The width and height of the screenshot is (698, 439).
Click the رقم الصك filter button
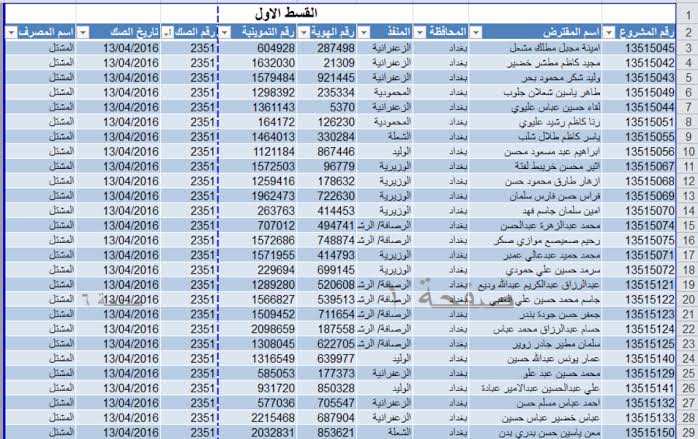pos(167,33)
